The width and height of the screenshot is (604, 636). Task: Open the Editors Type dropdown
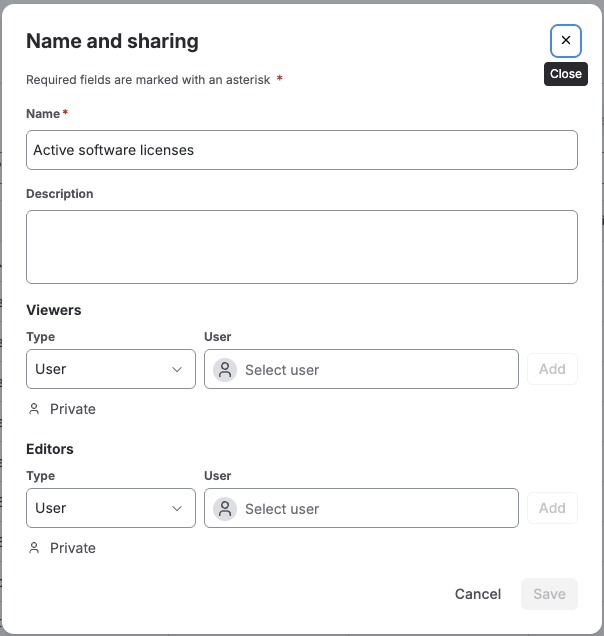[111, 508]
